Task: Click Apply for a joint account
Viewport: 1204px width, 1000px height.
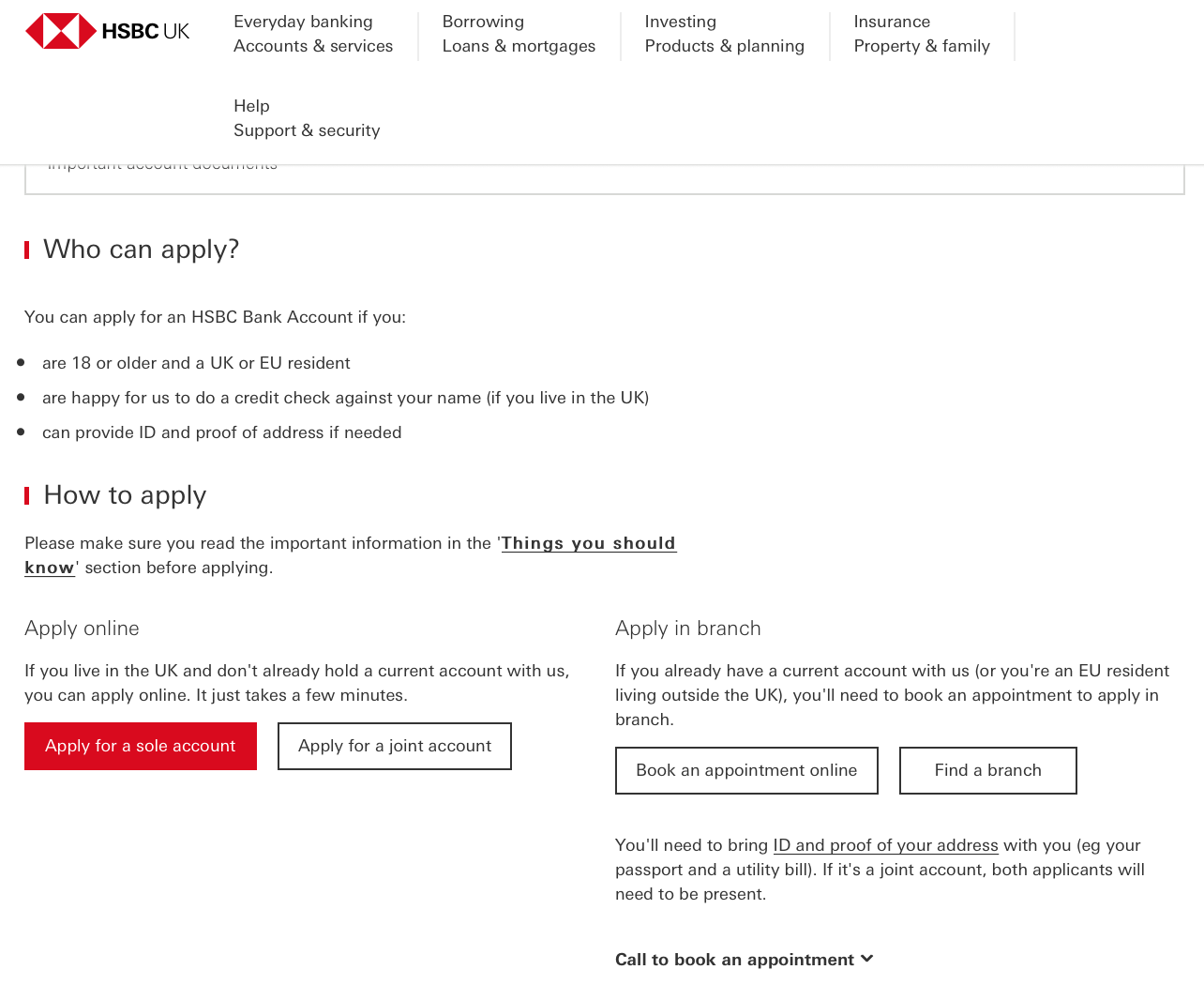Action: [395, 746]
